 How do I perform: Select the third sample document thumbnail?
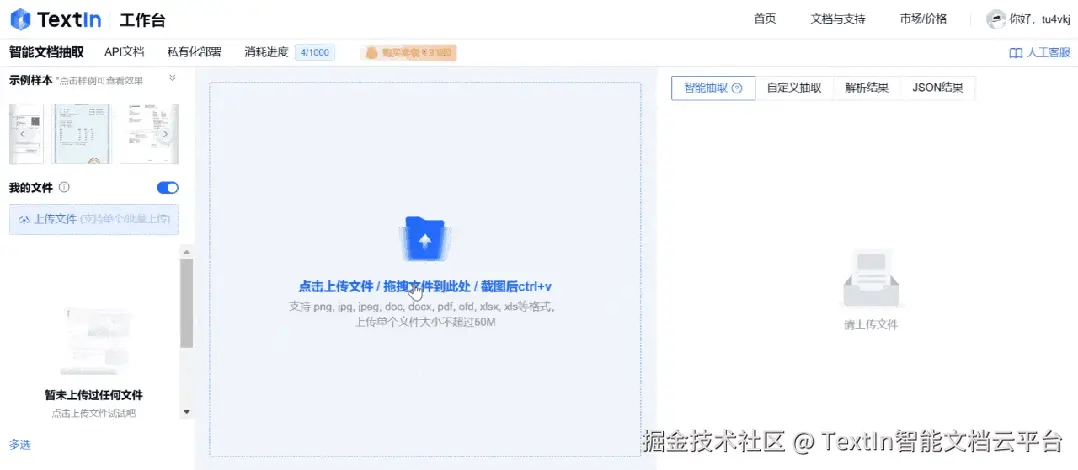coord(149,134)
